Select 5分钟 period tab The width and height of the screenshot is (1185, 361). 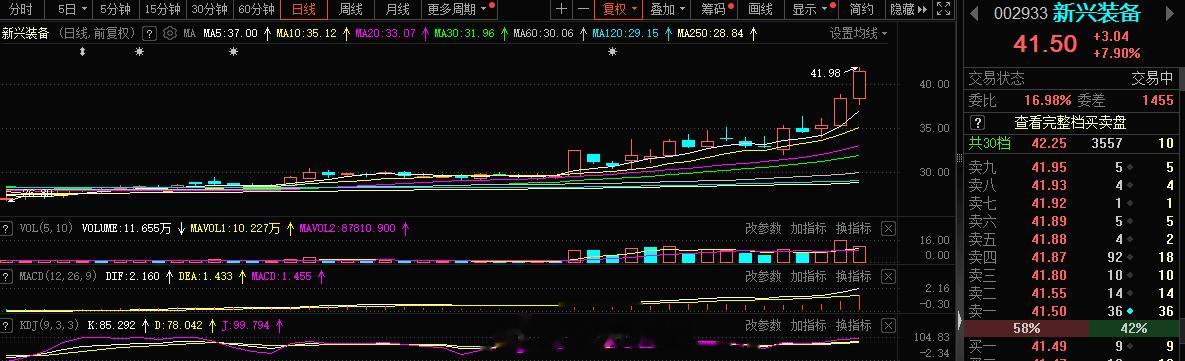tap(115, 9)
